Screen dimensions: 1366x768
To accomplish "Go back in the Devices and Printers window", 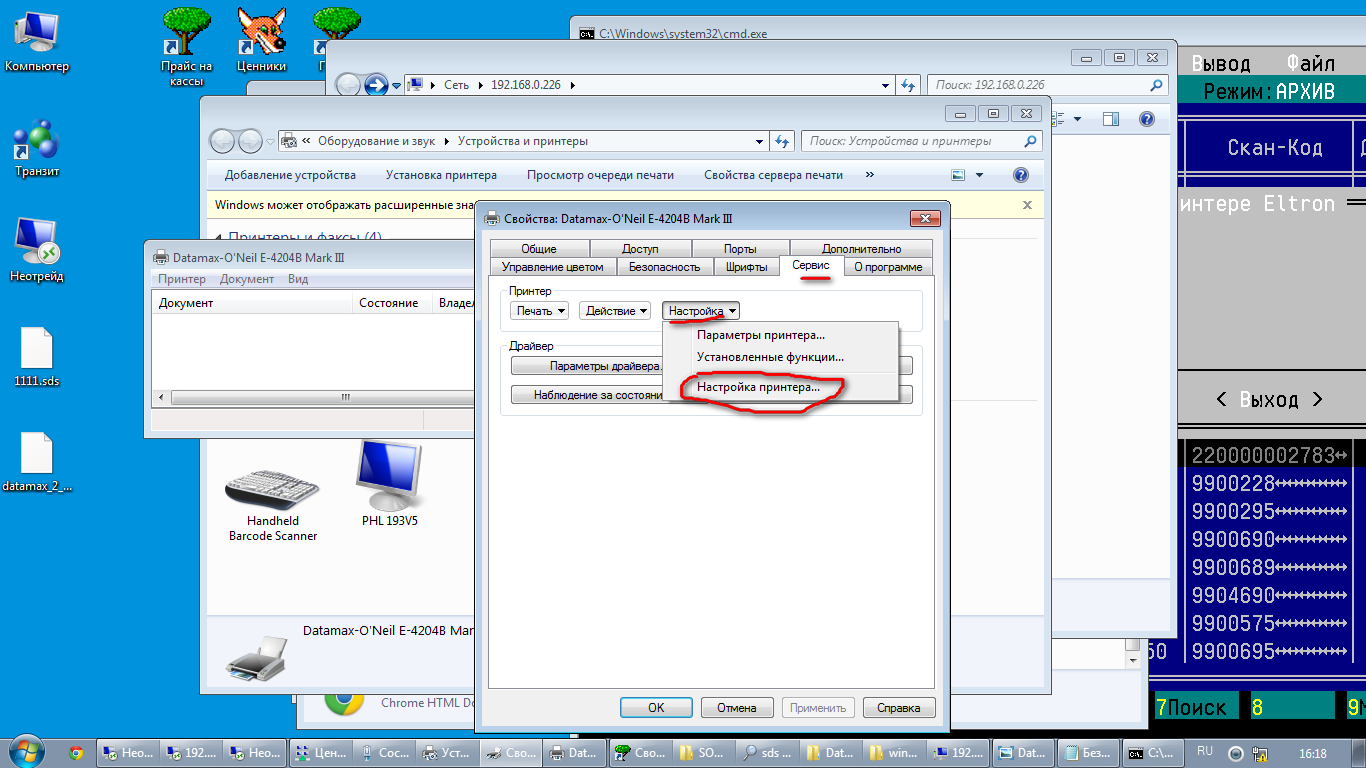I will click(x=222, y=141).
